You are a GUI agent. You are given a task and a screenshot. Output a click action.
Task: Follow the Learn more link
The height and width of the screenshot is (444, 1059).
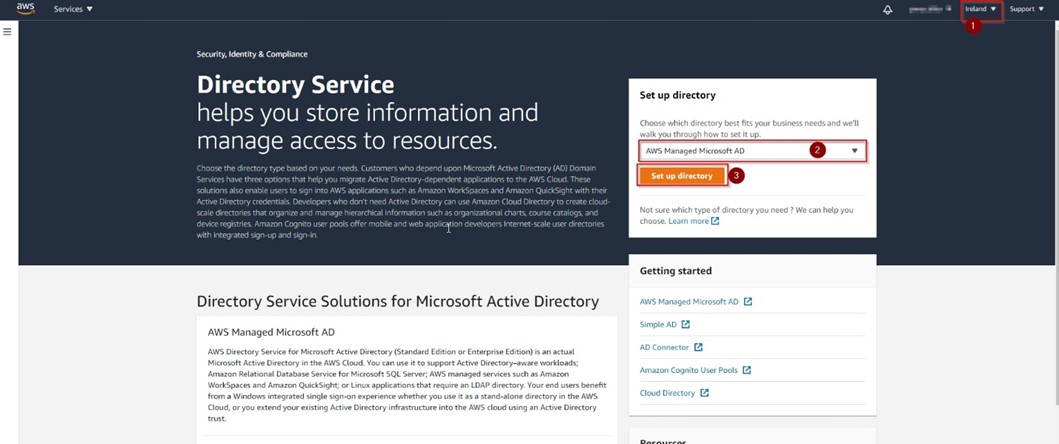(688, 221)
